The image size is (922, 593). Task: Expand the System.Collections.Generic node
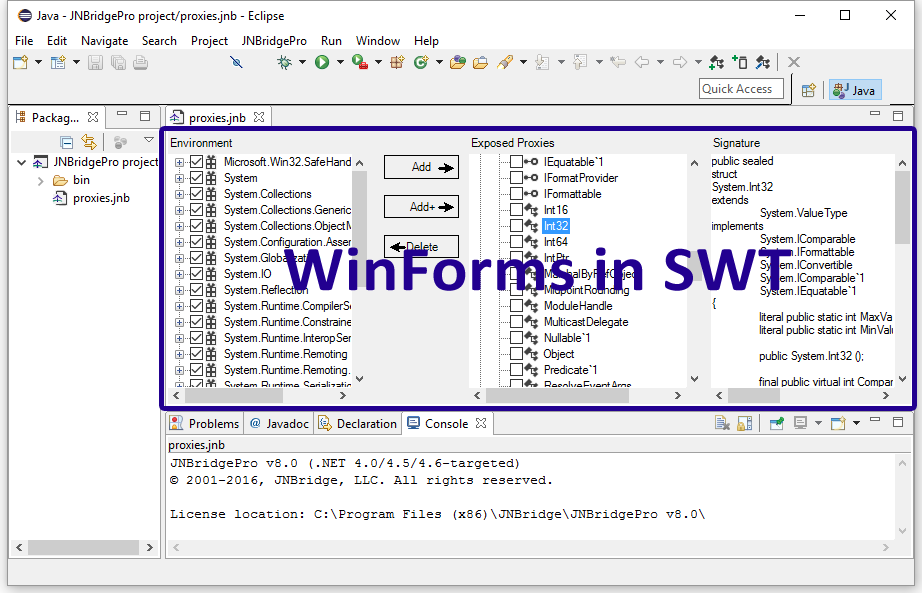click(x=179, y=210)
